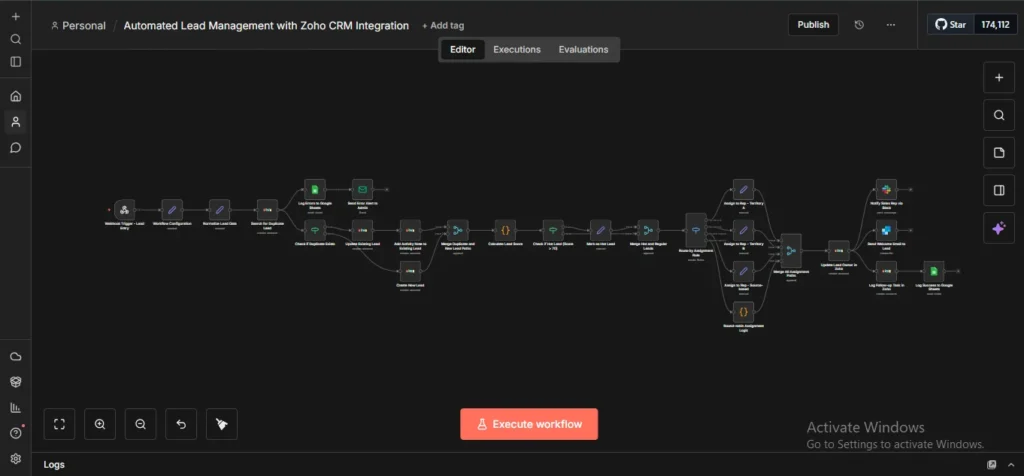The width and height of the screenshot is (1024, 476).
Task: Open the AI assistant sparkle button
Action: click(999, 228)
